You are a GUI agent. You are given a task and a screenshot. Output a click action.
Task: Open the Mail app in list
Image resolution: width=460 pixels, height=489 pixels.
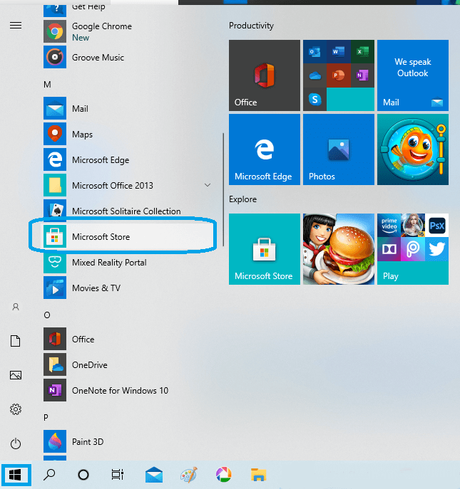[x=127, y=109]
